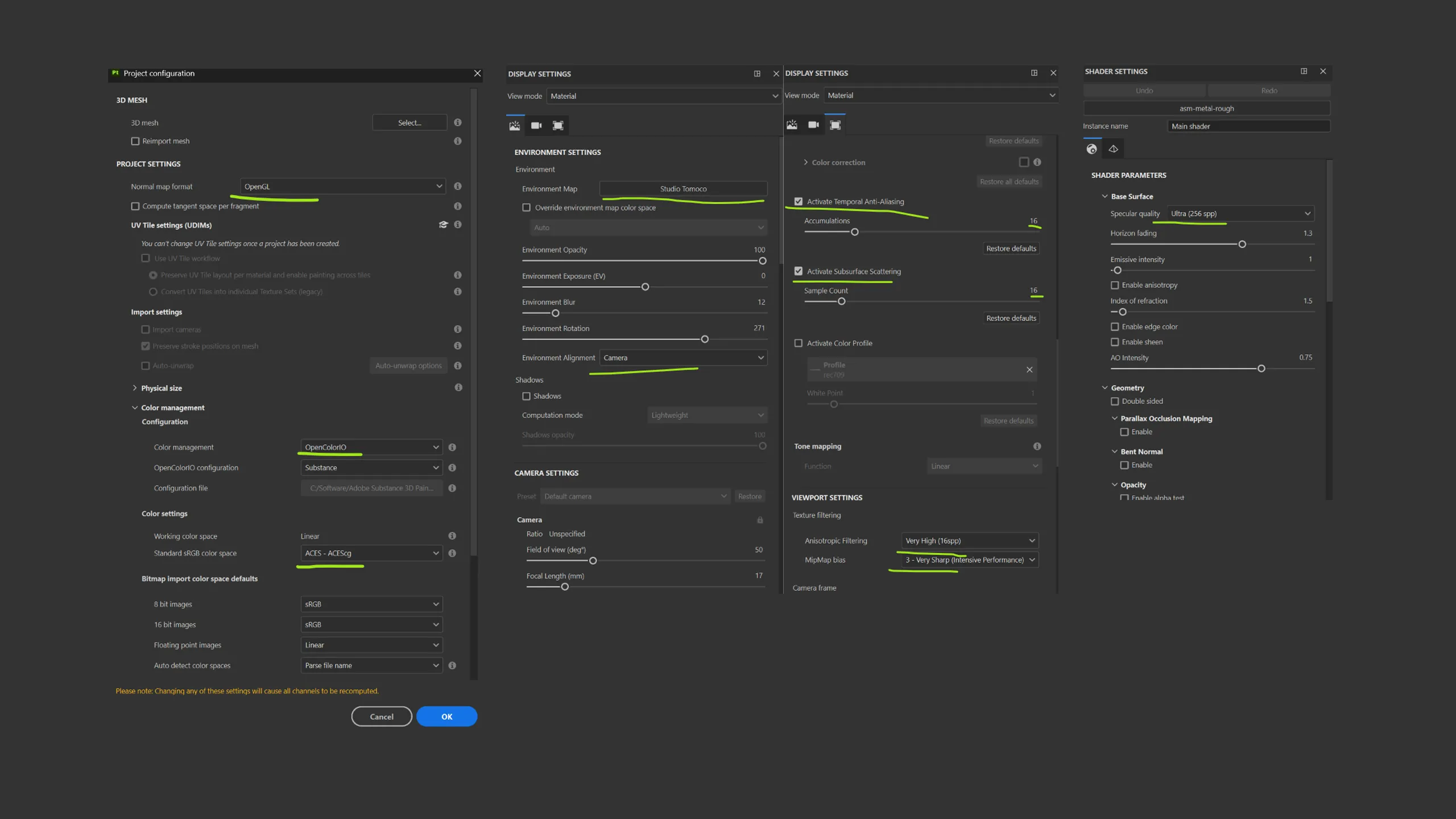Image resolution: width=1456 pixels, height=819 pixels.
Task: Open viewport settings tab in second Display Settings
Action: click(x=835, y=125)
